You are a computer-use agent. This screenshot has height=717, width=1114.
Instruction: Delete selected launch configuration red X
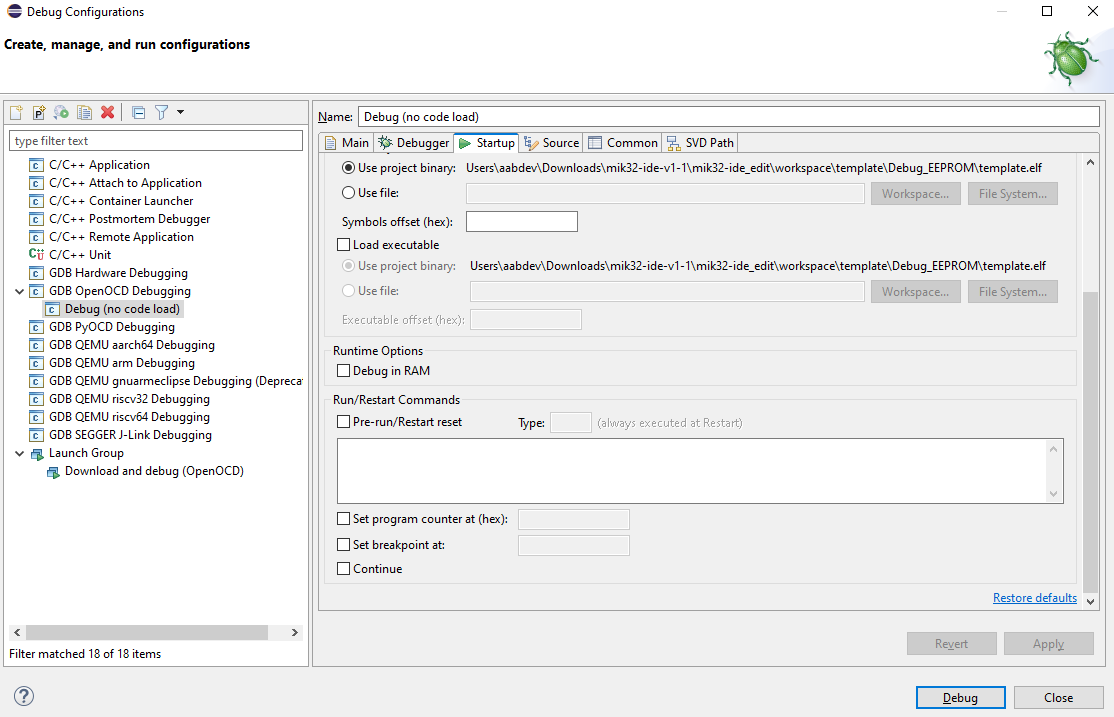[x=107, y=112]
